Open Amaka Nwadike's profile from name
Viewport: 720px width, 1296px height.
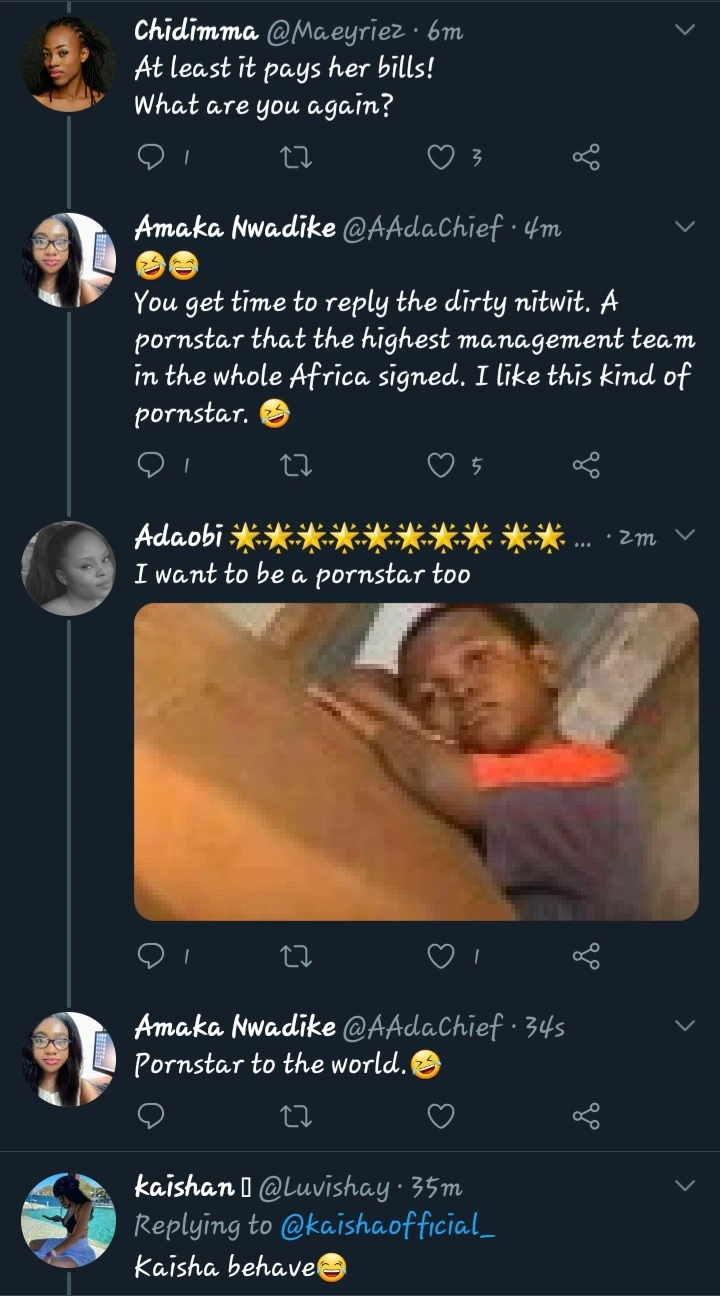235,228
